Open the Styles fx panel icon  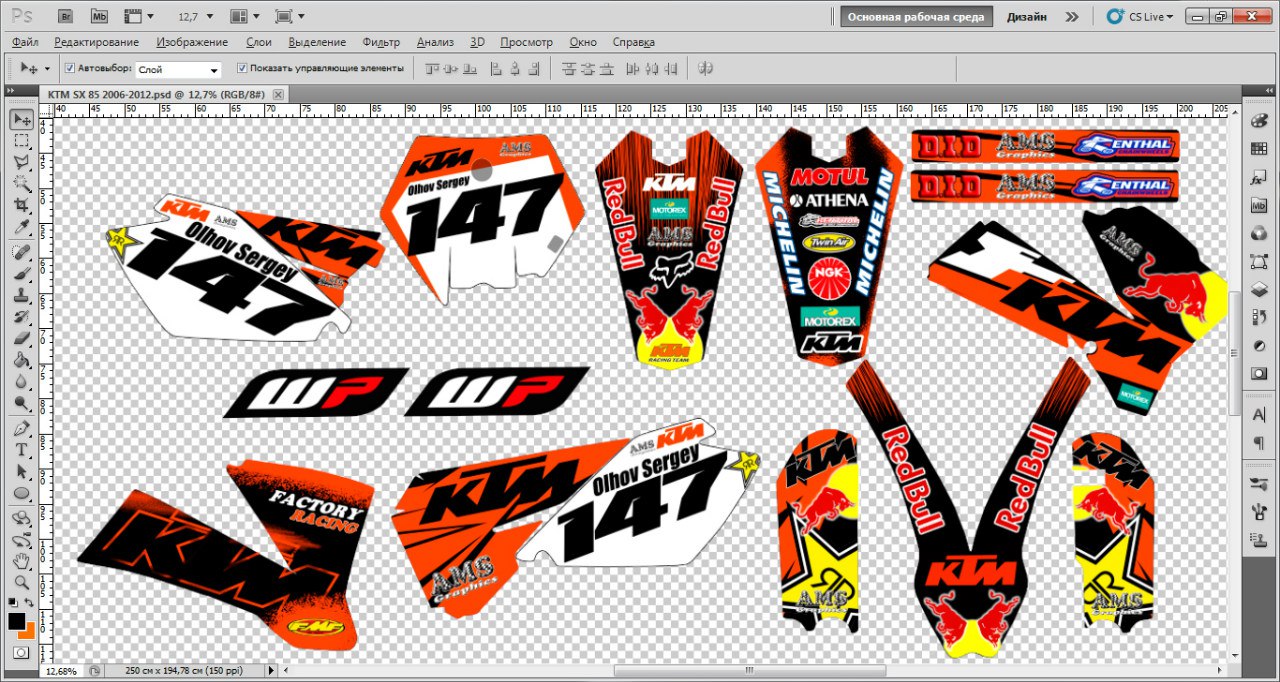point(1259,177)
